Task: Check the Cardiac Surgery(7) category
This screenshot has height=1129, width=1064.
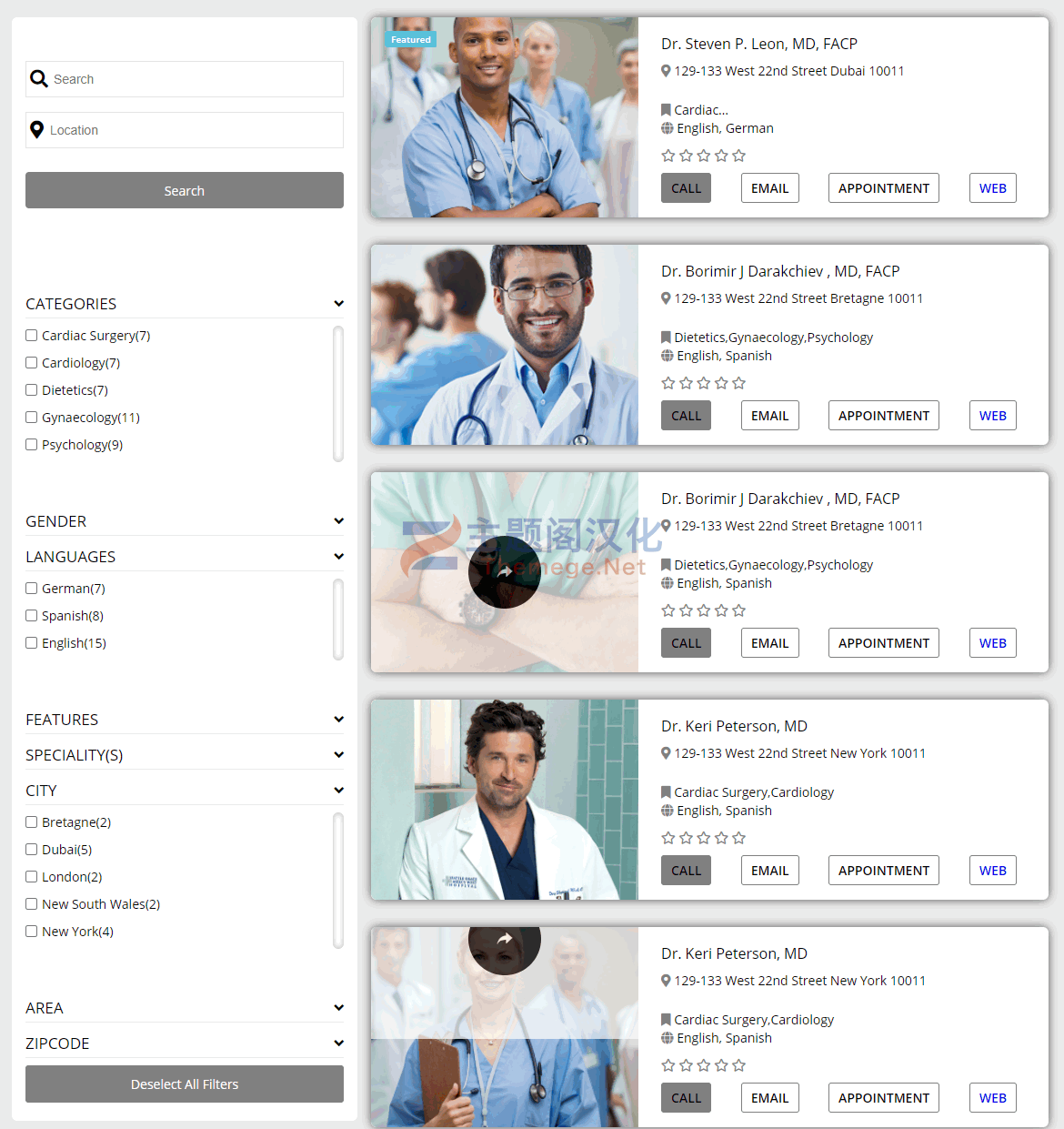Action: 32,336
